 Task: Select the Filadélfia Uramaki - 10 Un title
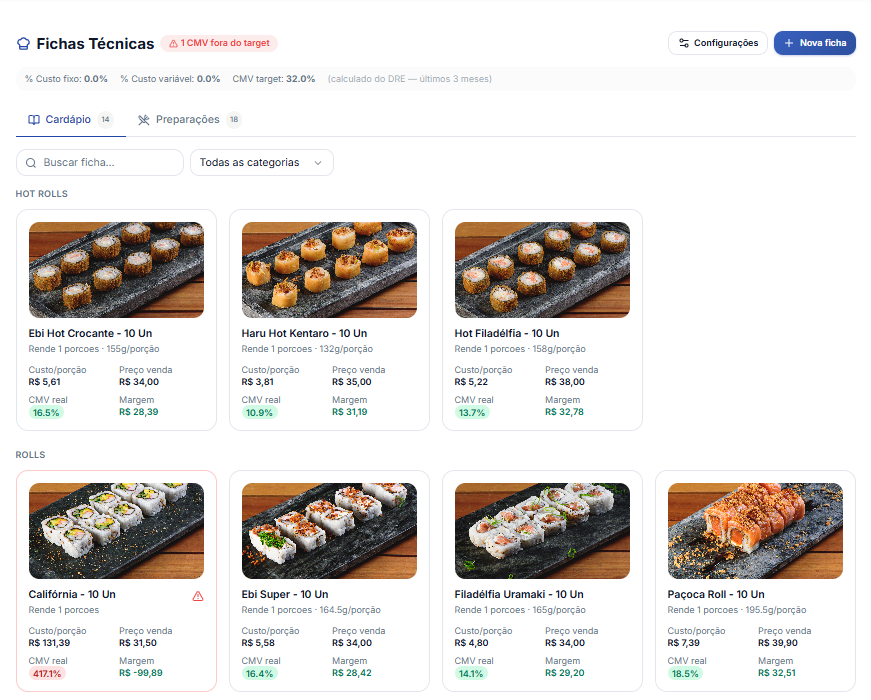click(x=519, y=594)
